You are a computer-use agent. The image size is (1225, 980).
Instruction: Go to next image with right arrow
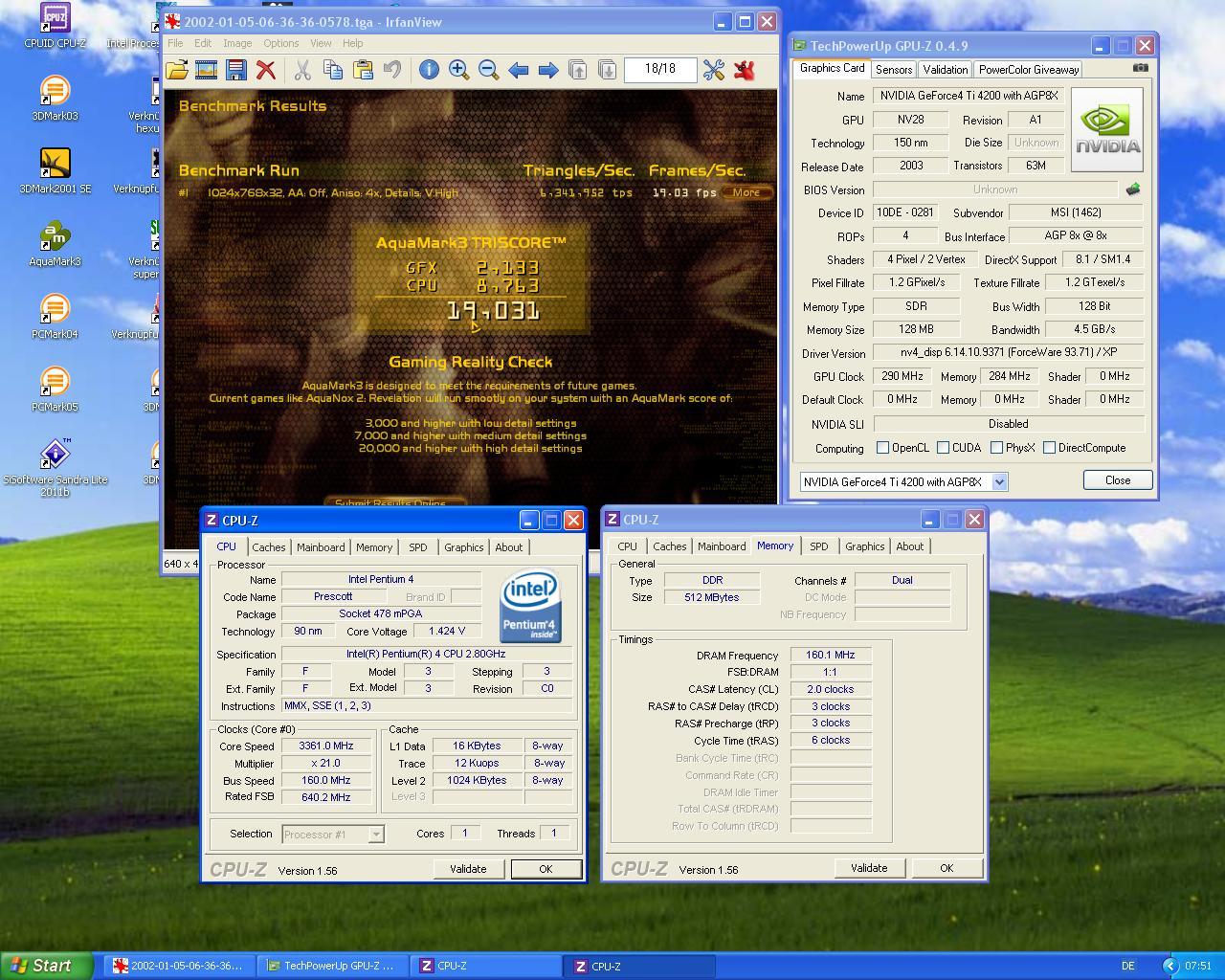coord(548,70)
